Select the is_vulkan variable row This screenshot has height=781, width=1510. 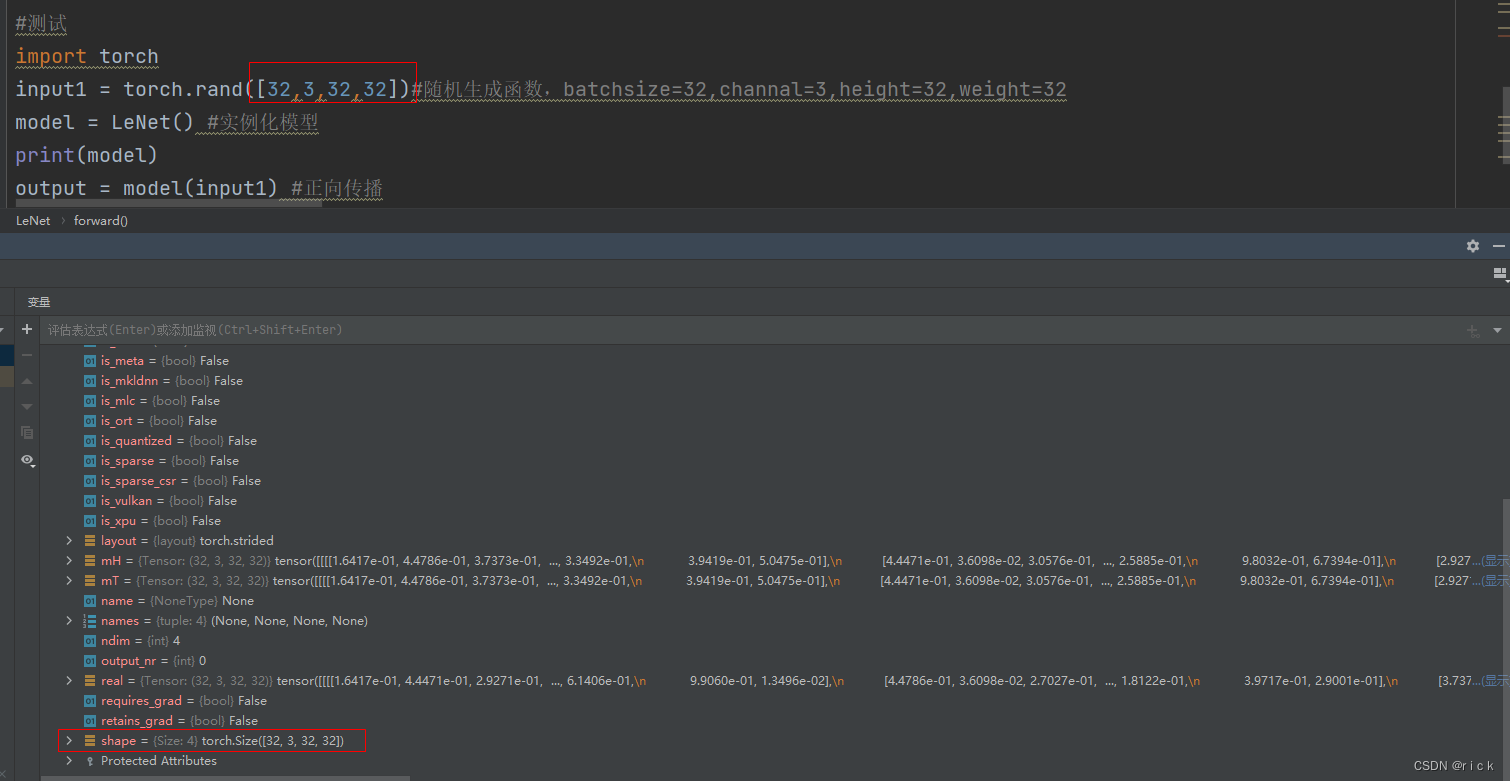click(x=160, y=501)
